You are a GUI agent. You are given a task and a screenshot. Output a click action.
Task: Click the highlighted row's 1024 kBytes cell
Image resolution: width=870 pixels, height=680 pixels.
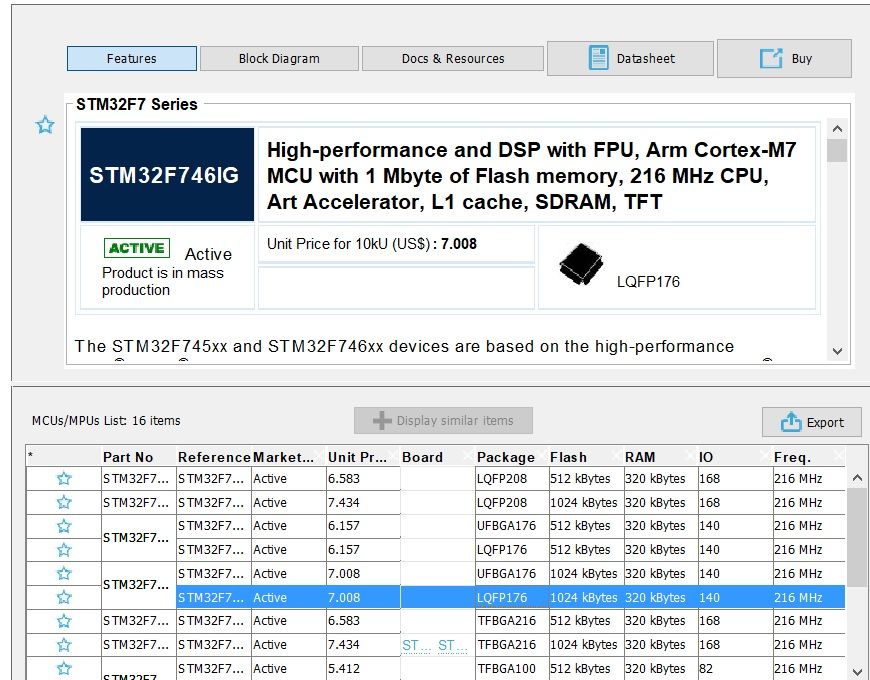[586, 597]
